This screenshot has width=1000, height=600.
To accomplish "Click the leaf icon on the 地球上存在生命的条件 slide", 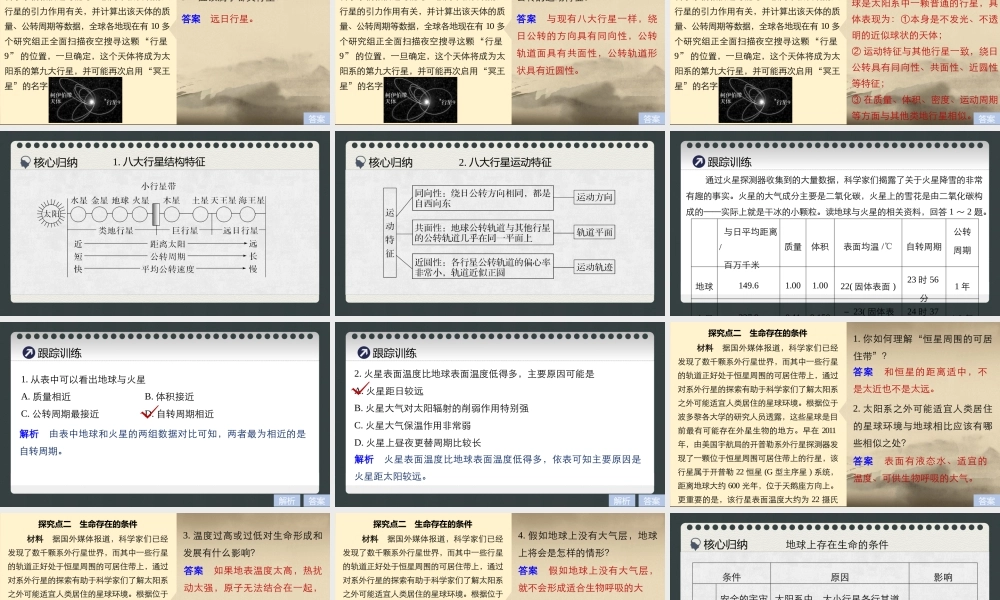I will click(695, 544).
